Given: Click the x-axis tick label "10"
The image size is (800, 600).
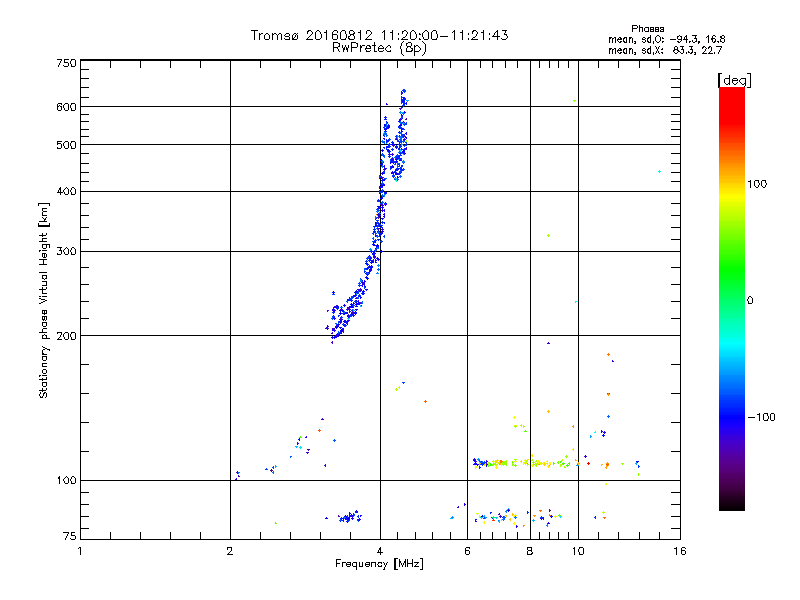Looking at the screenshot, I should click(x=578, y=551).
